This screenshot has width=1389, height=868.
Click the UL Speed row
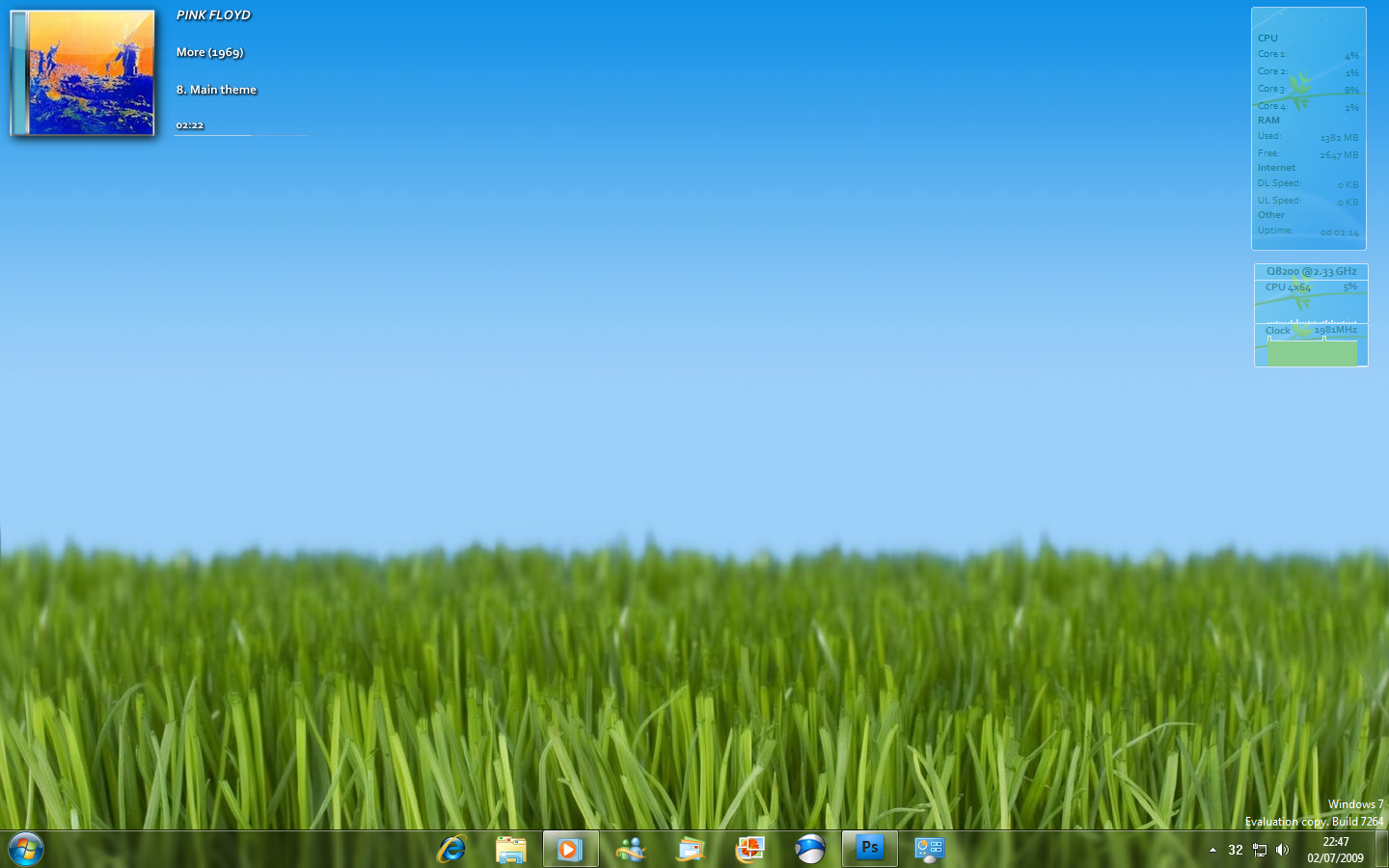click(1308, 202)
